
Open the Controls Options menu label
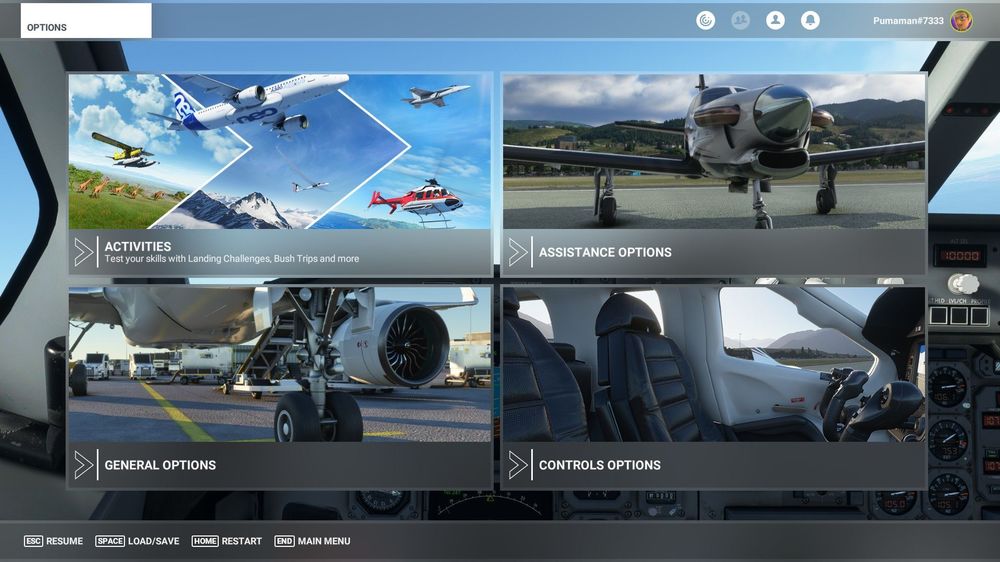tap(599, 465)
